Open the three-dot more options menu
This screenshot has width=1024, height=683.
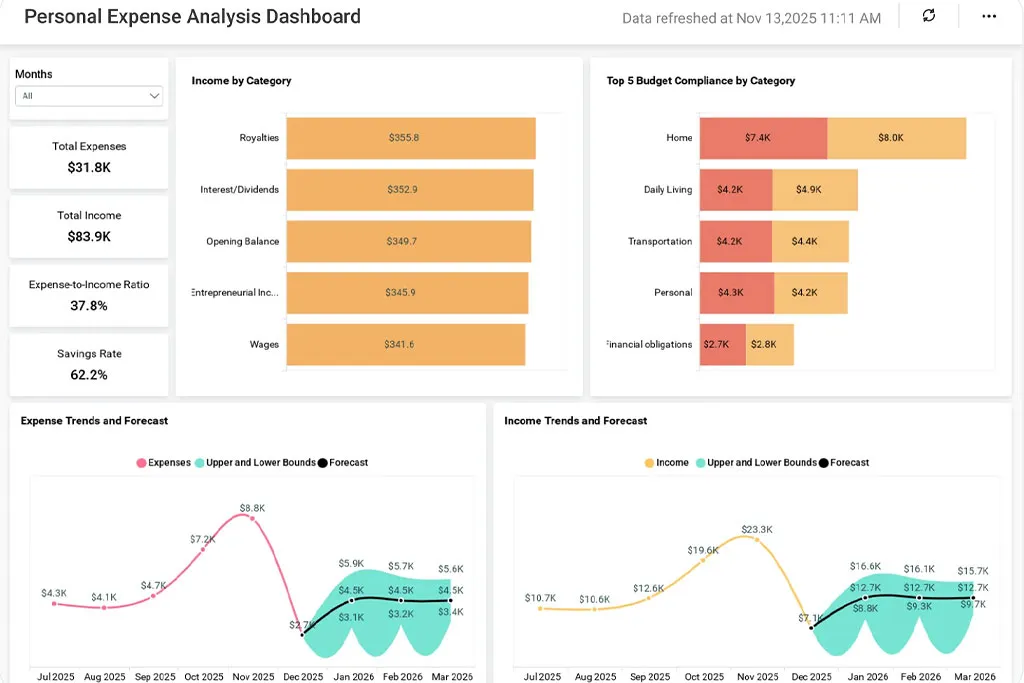[x=989, y=16]
